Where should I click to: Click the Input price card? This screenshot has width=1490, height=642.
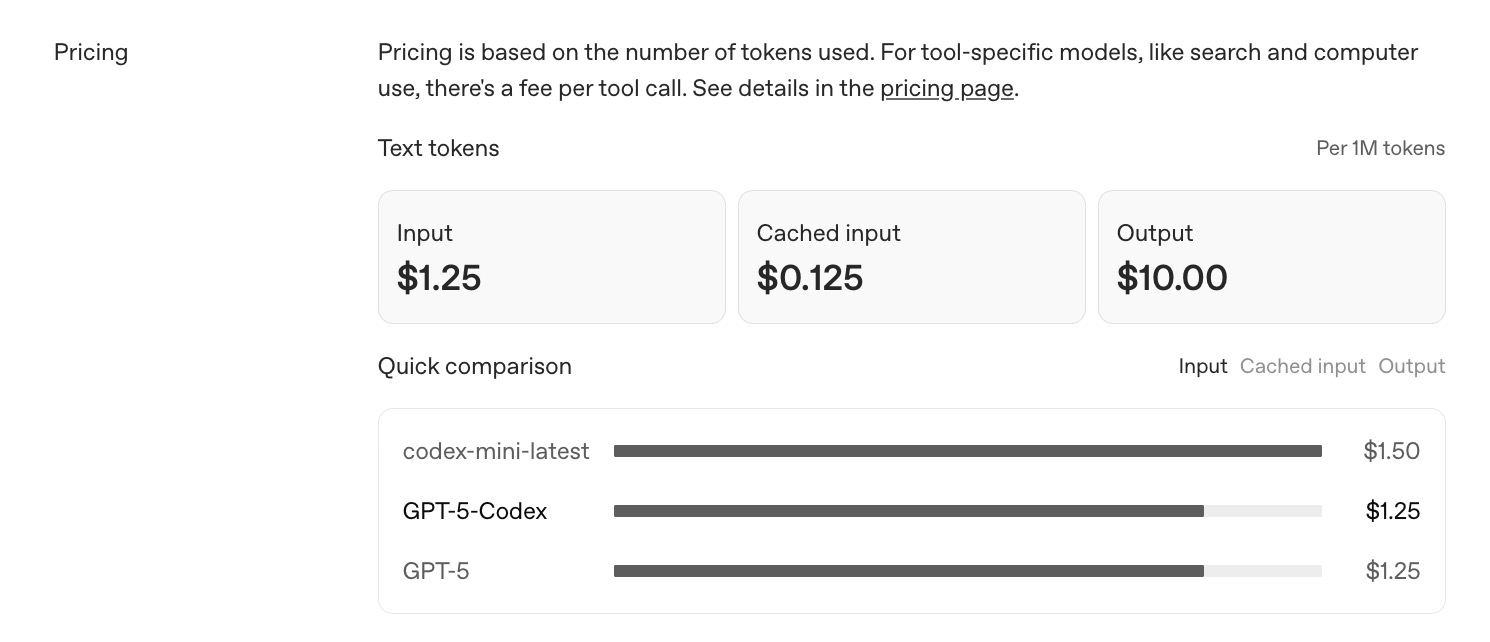point(551,256)
